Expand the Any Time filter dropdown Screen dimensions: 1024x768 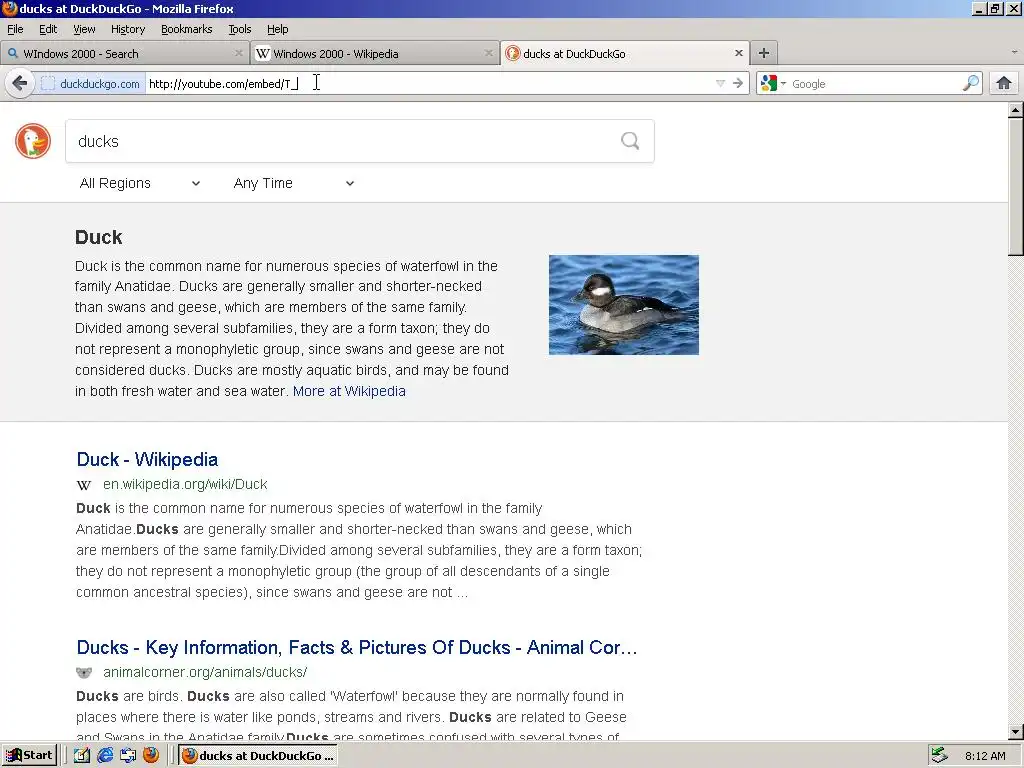pos(293,184)
